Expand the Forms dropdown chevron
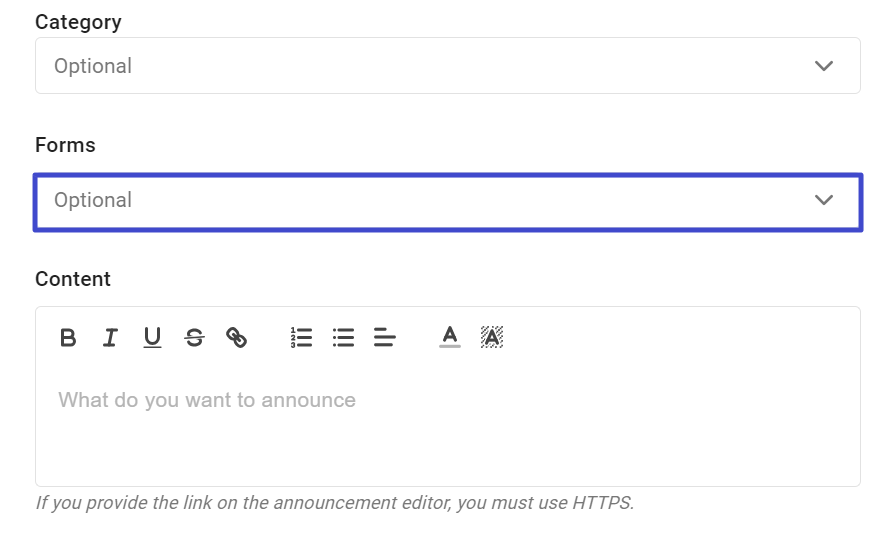The width and height of the screenshot is (890, 533). (824, 200)
